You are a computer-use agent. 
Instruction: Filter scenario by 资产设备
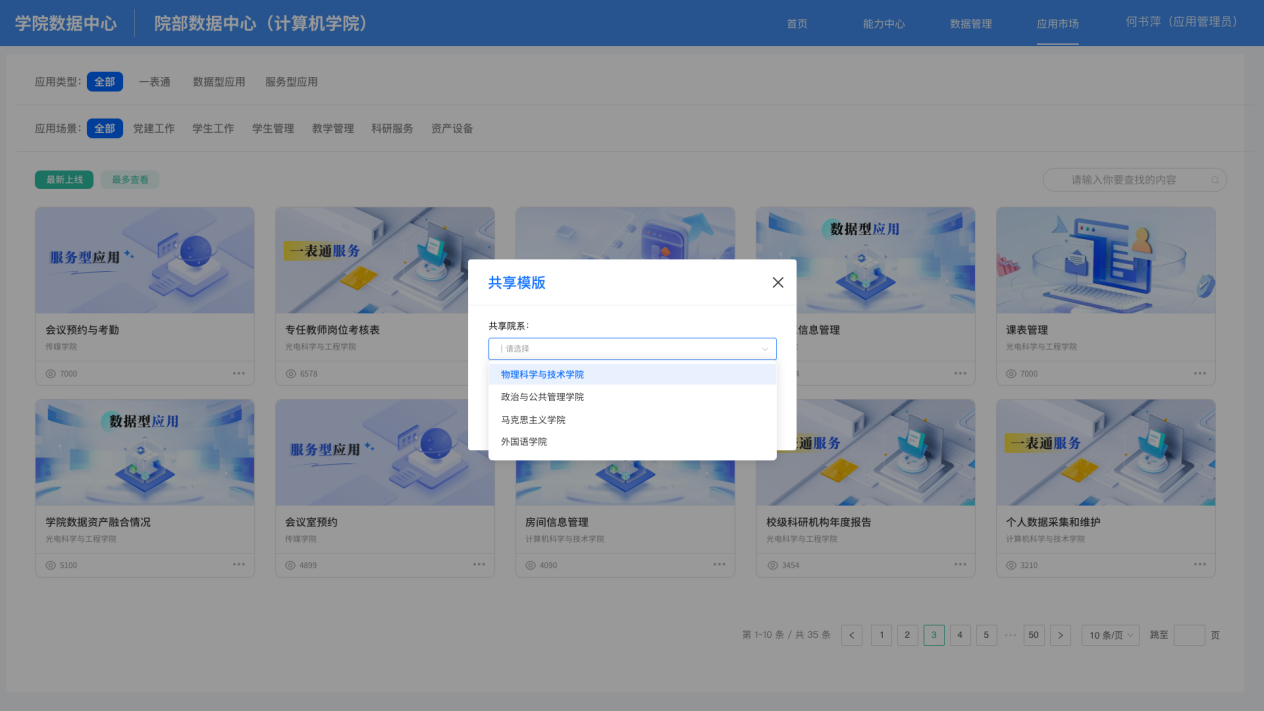[452, 128]
